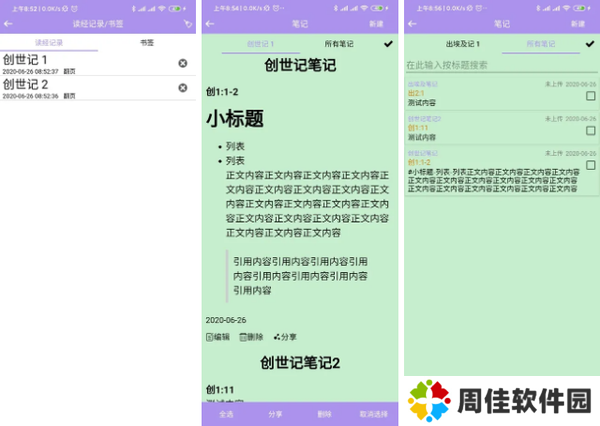The image size is (600, 426).
Task: Check the 创世记笔记2 note checkbox
Action: point(591,131)
